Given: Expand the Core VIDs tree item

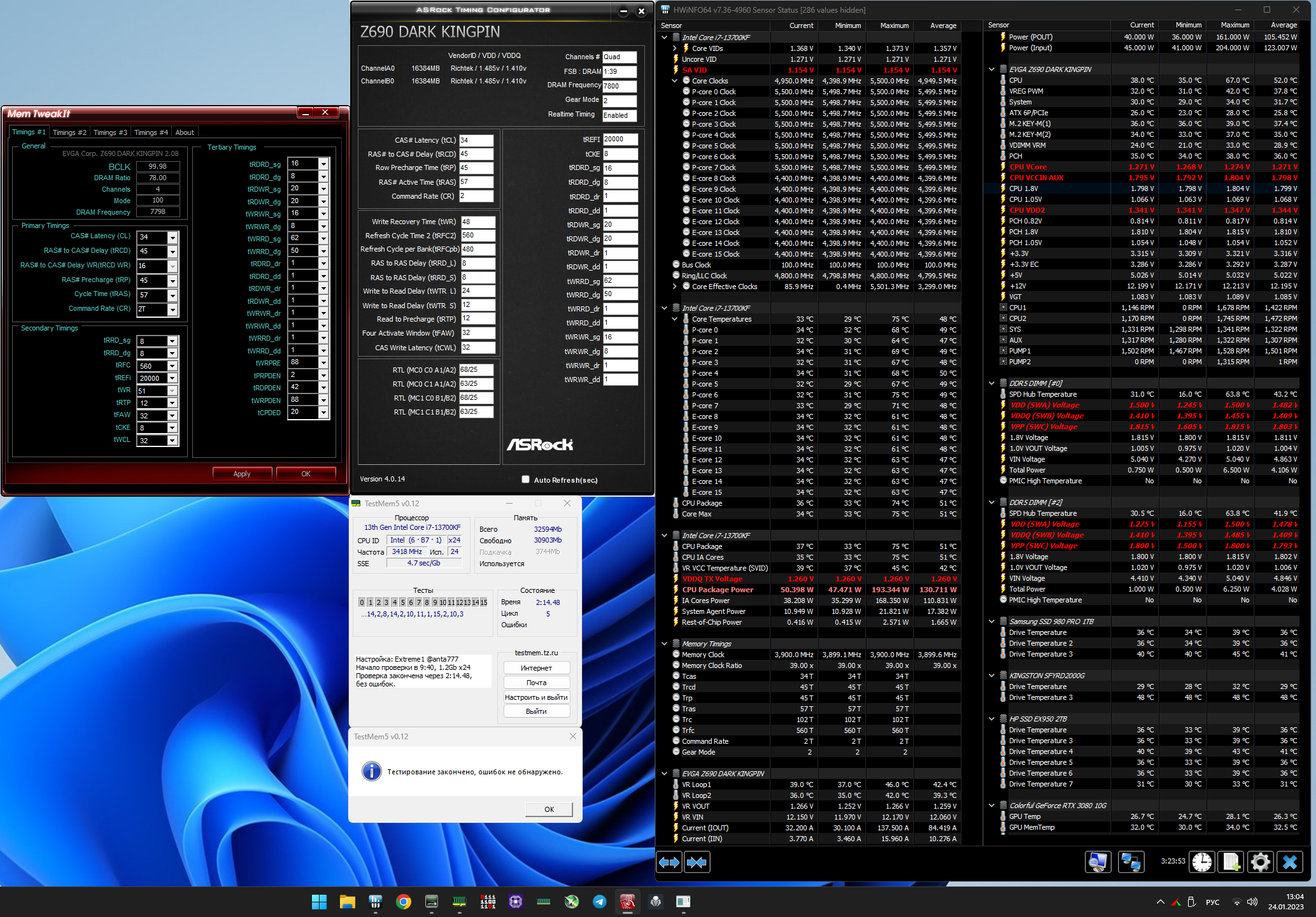Looking at the screenshot, I should click(674, 48).
